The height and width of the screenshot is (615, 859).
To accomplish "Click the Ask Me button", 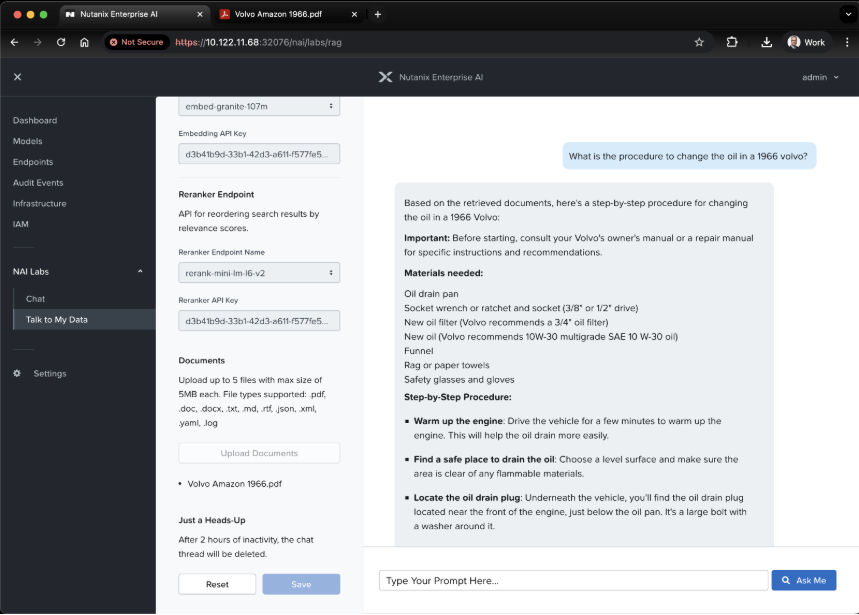I will pos(803,580).
